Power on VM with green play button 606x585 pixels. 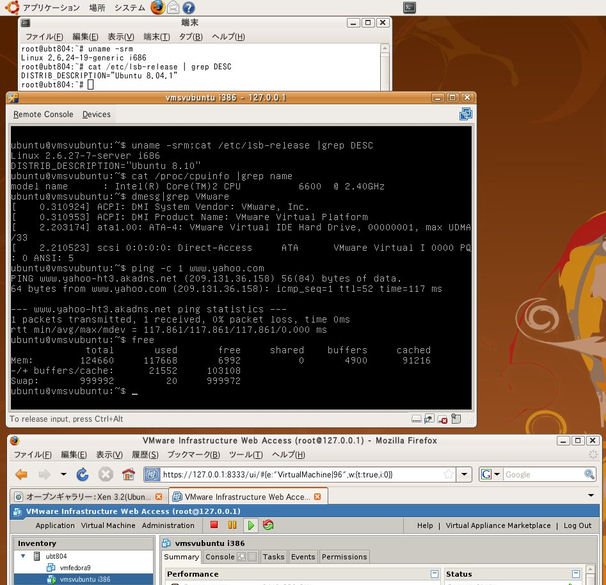(x=250, y=525)
